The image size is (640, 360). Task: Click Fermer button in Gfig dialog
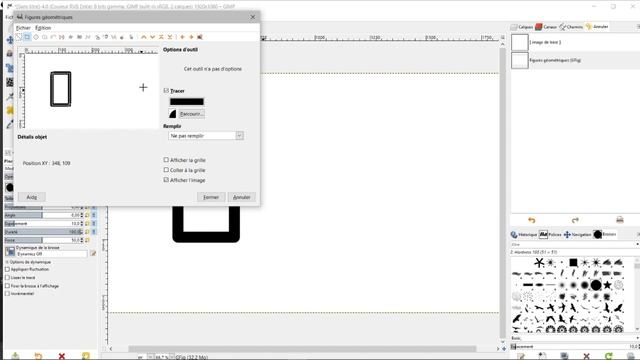[x=211, y=197]
